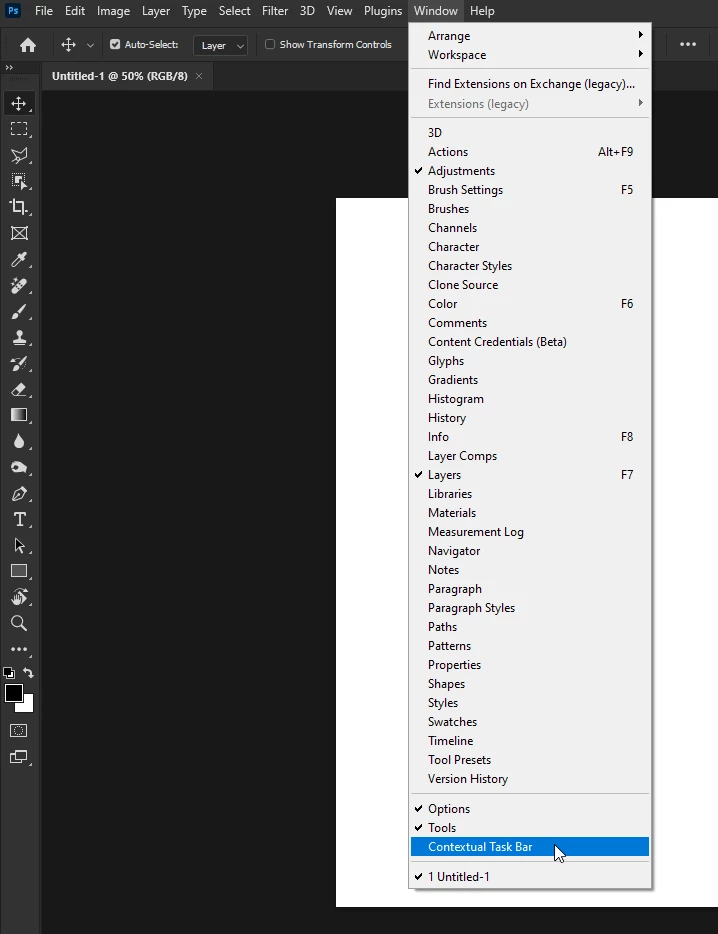The image size is (718, 934).
Task: Expand the toolbar with double-arrow
Action: (9, 68)
